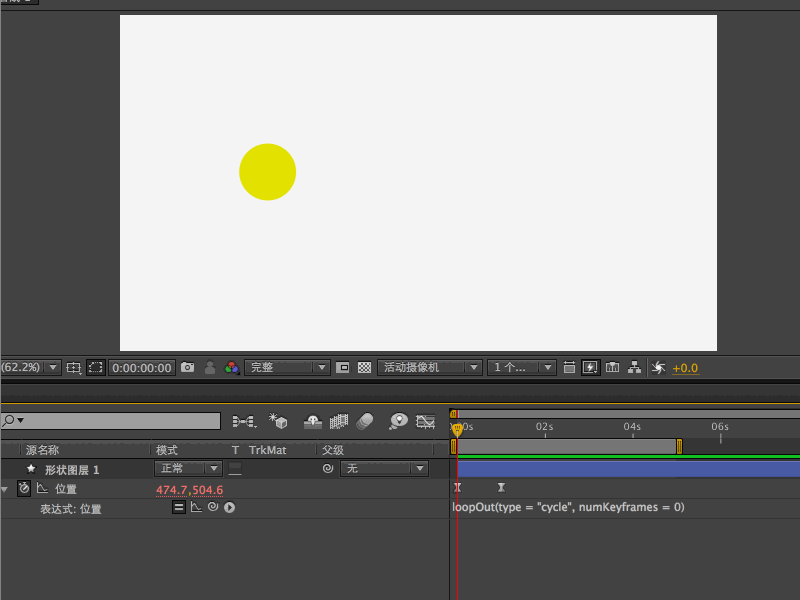This screenshot has height=600, width=800.
Task: Toggle the draft 3D icon
Action: pyautogui.click(x=278, y=421)
